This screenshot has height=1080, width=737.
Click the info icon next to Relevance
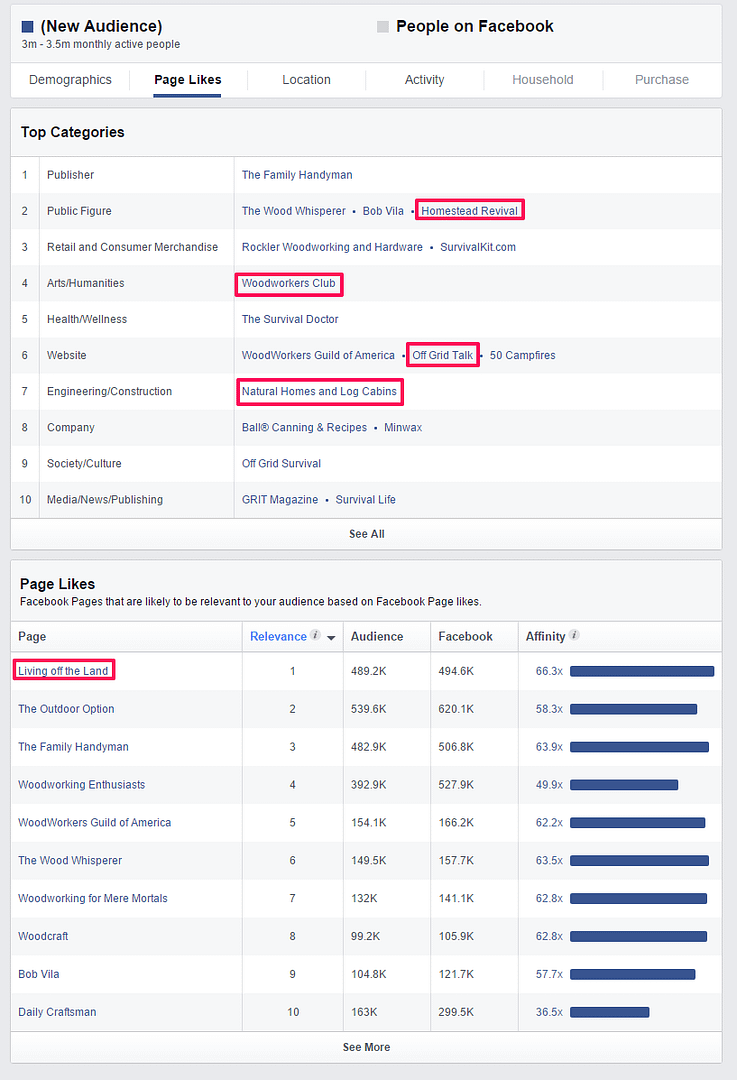pos(316,636)
